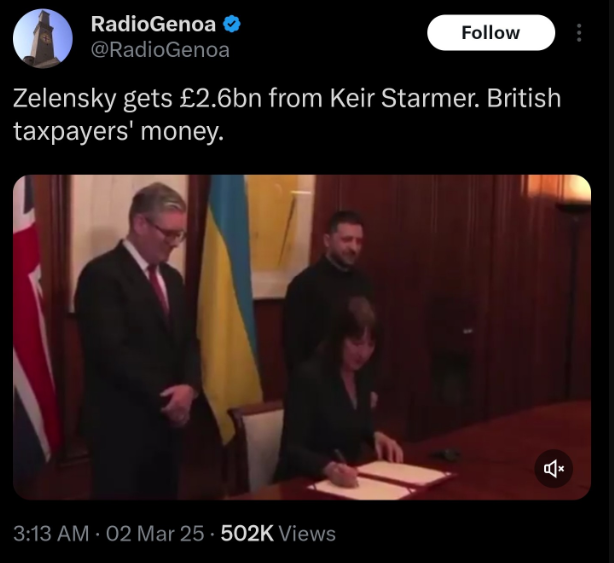View the 502K Views analytics
614x563 pixels.
(278, 534)
